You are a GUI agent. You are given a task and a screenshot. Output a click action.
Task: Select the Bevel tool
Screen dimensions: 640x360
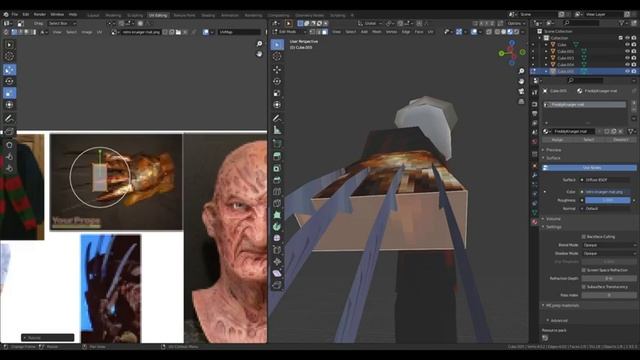[x=277, y=180]
